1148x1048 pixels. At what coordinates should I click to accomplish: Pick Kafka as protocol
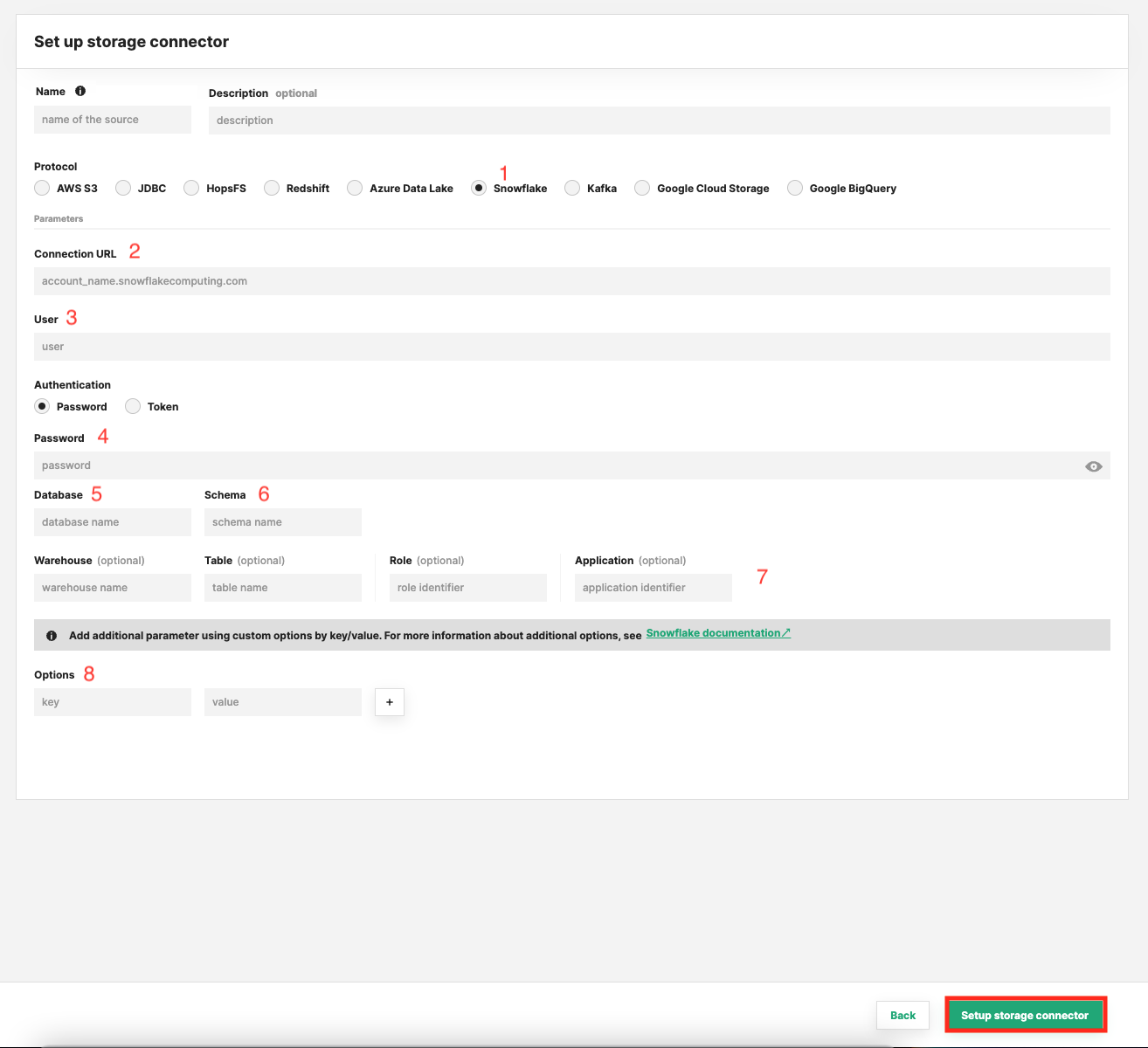point(572,188)
